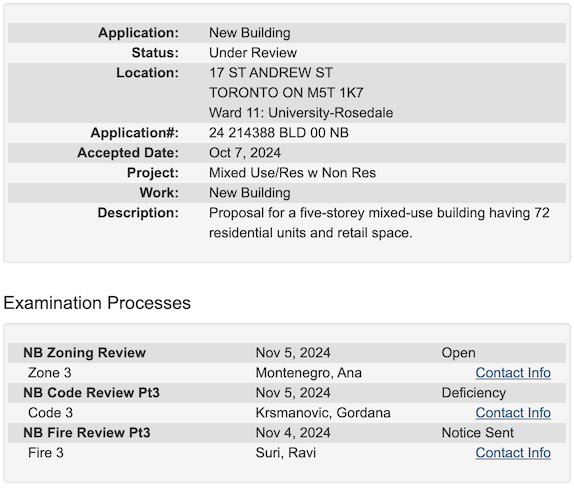Click the project description paragraph text
The width and height of the screenshot is (574, 488).
pyautogui.click(x=379, y=223)
